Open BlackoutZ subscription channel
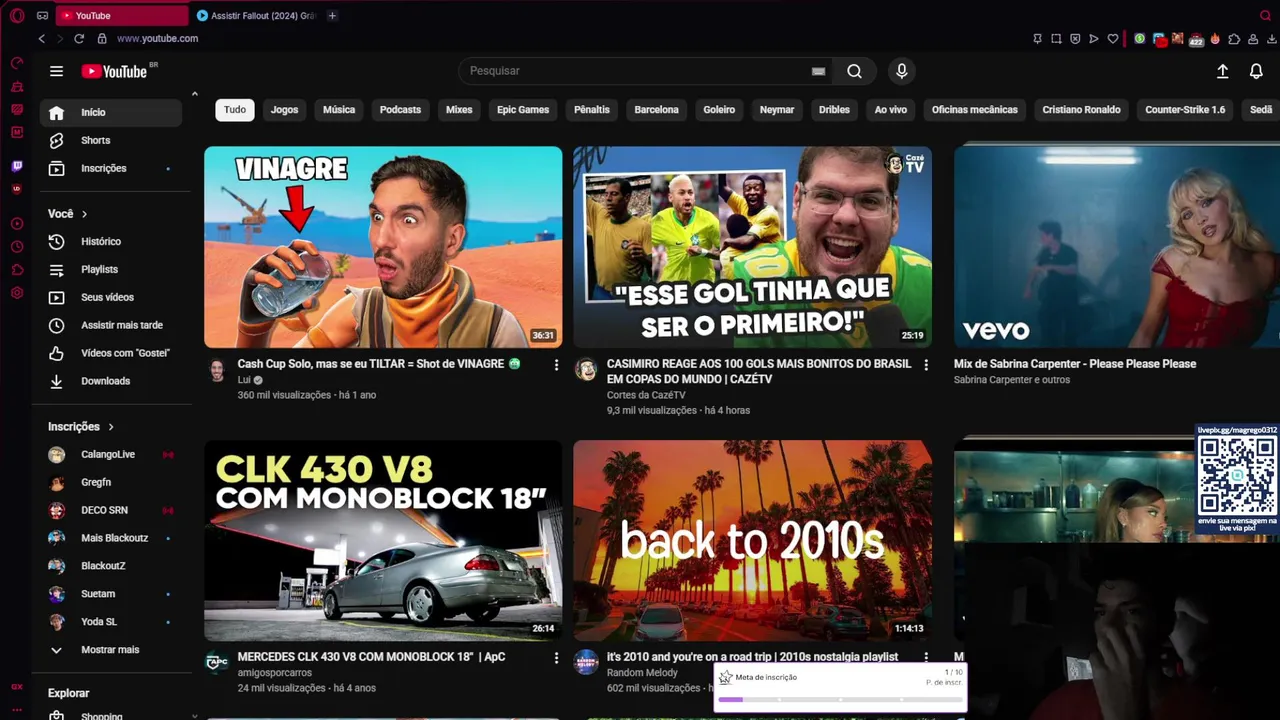Viewport: 1280px width, 720px height. click(x=110, y=566)
